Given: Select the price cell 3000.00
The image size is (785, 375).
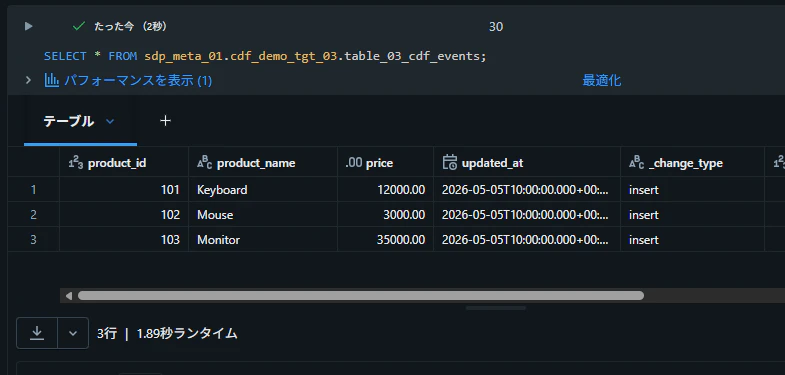Looking at the screenshot, I should [x=385, y=214].
